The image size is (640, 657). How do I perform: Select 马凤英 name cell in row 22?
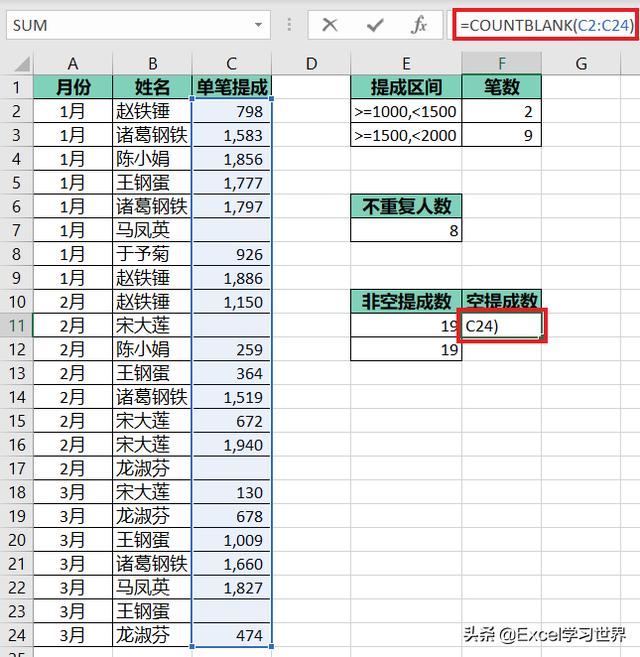pos(153,588)
